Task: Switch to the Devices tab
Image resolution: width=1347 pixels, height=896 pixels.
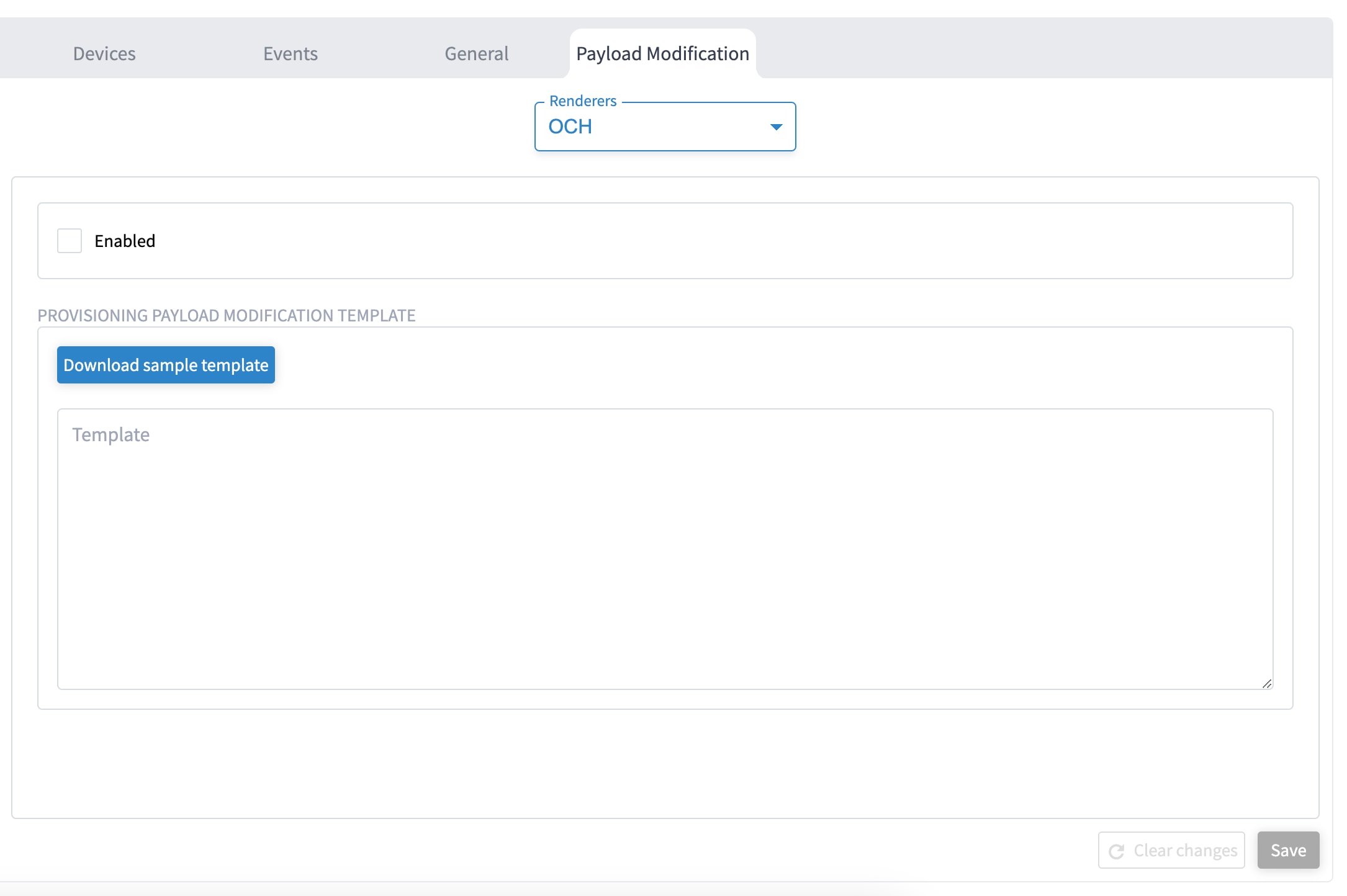Action: (x=104, y=54)
